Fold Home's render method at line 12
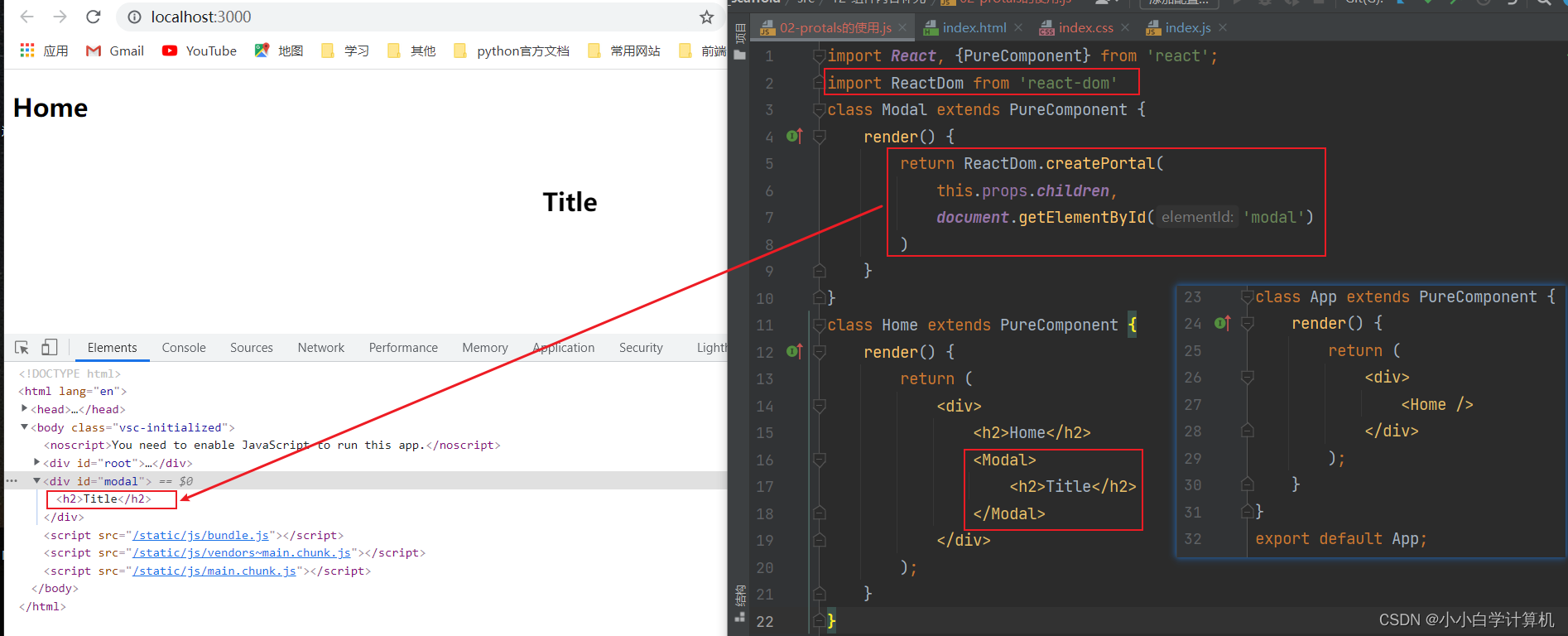 [x=819, y=352]
